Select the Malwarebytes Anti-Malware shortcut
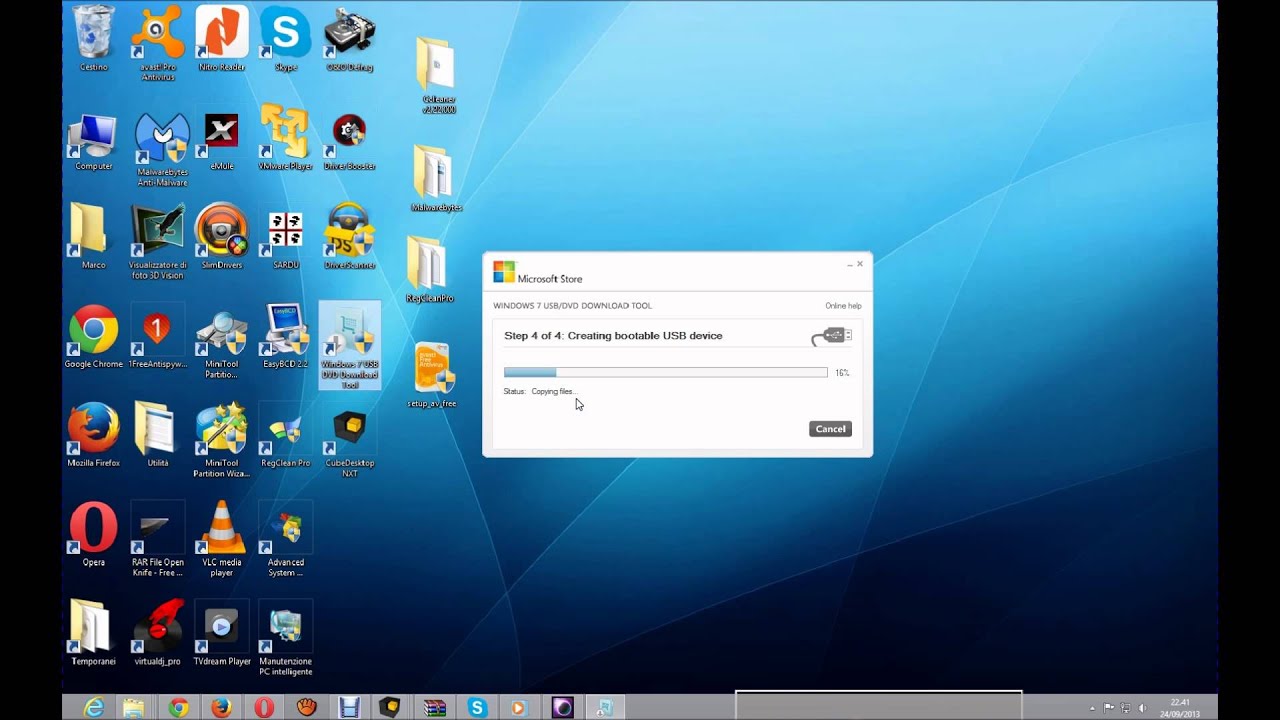1280x720 pixels. [x=162, y=149]
